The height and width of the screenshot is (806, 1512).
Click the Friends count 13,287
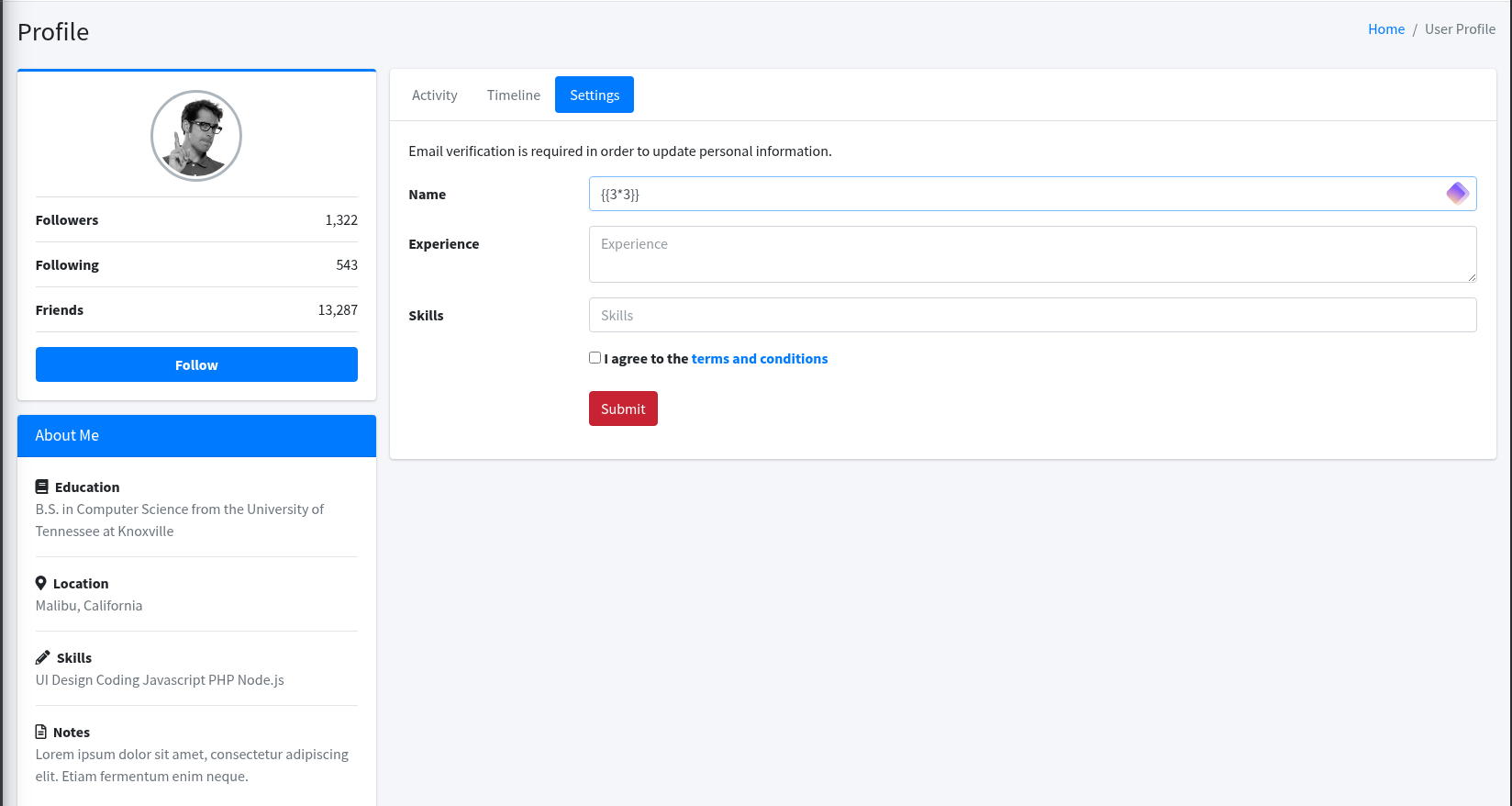coord(338,309)
